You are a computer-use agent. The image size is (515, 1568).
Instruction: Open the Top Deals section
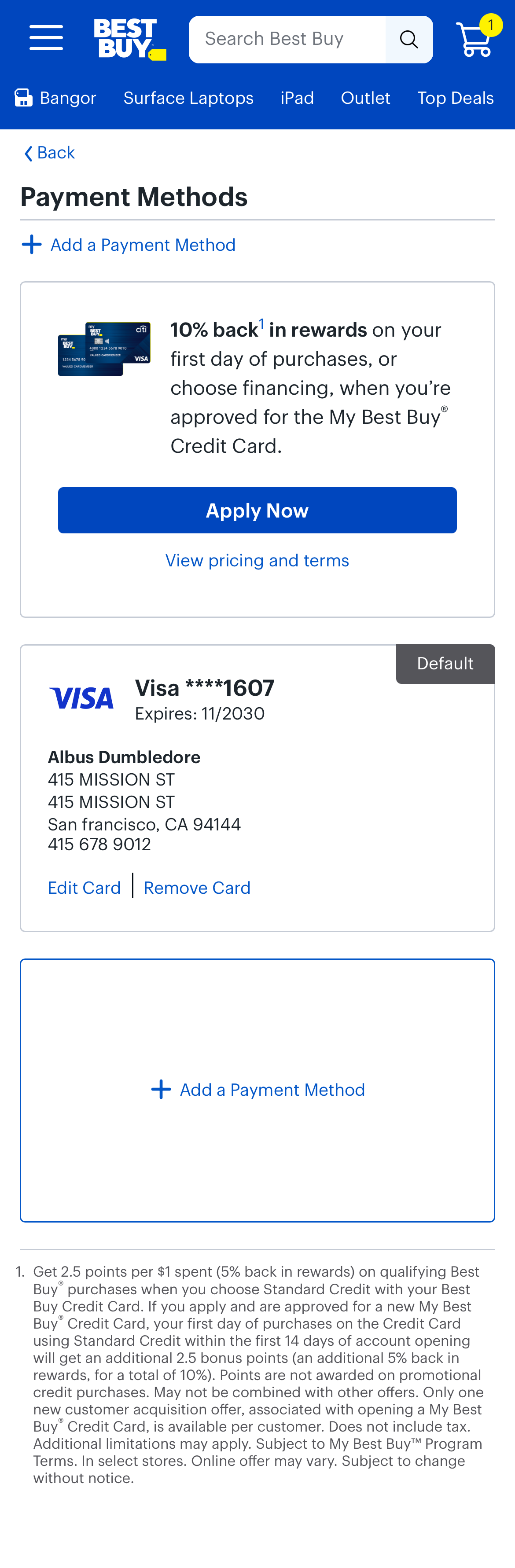[455, 97]
